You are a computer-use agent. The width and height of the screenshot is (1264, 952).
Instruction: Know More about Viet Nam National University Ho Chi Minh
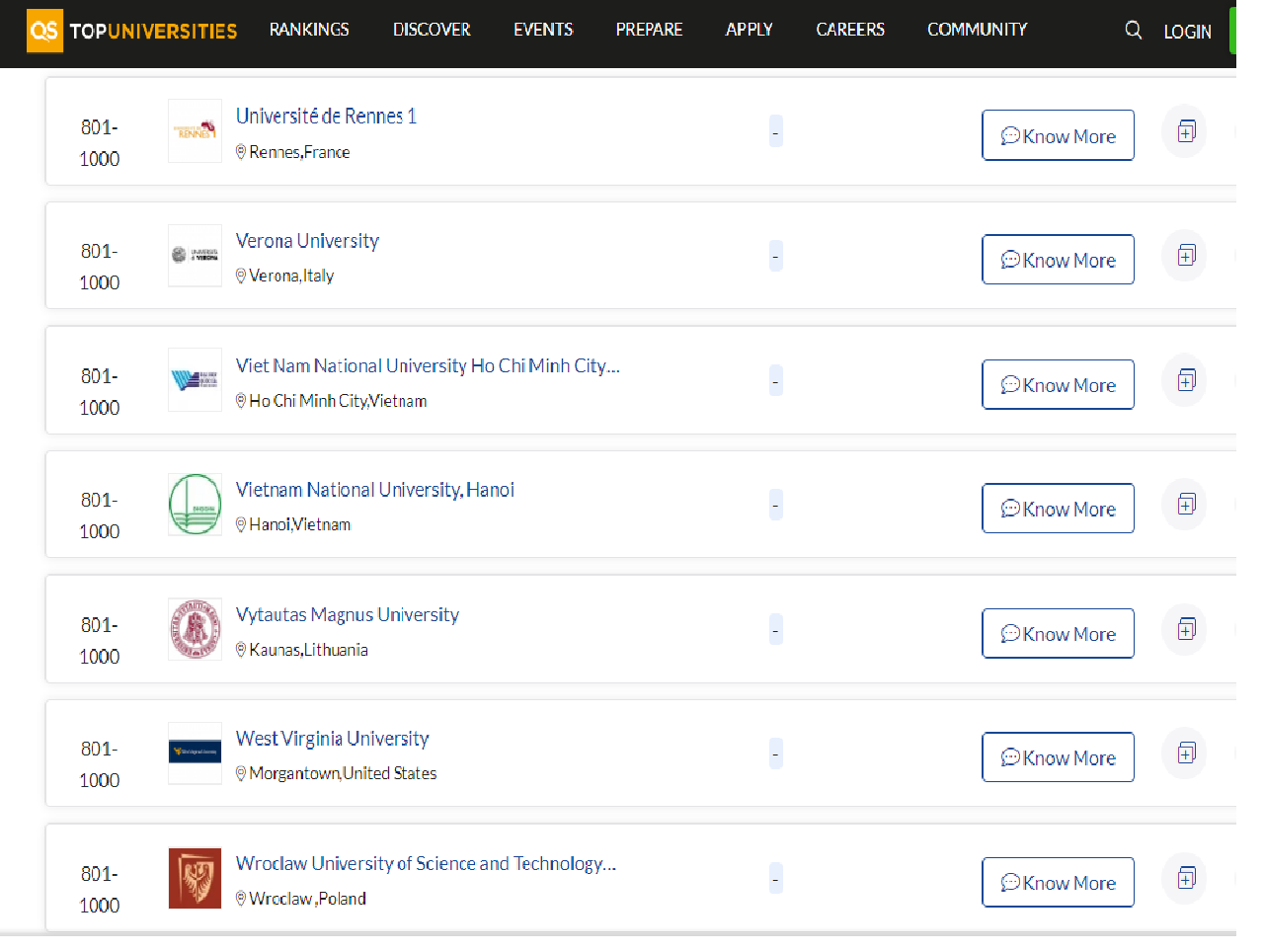click(1058, 384)
